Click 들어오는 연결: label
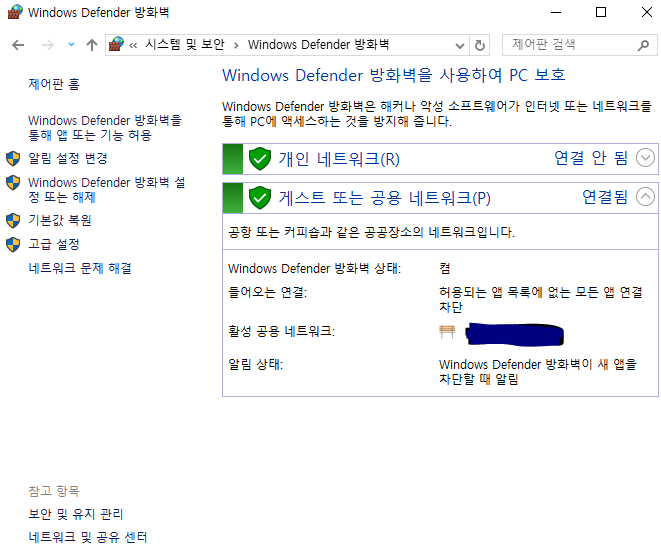 point(268,292)
